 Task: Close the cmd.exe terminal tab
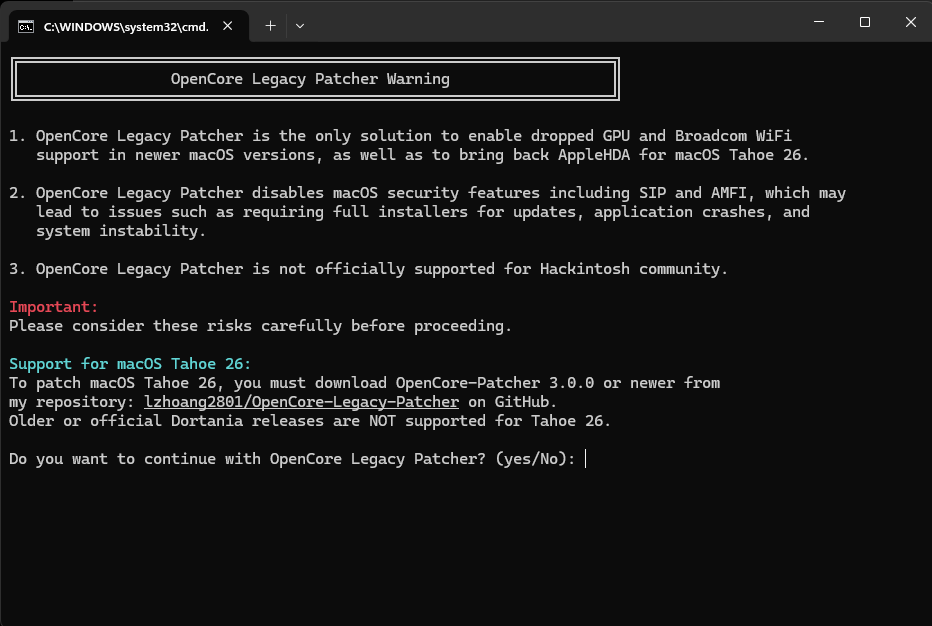click(x=231, y=27)
